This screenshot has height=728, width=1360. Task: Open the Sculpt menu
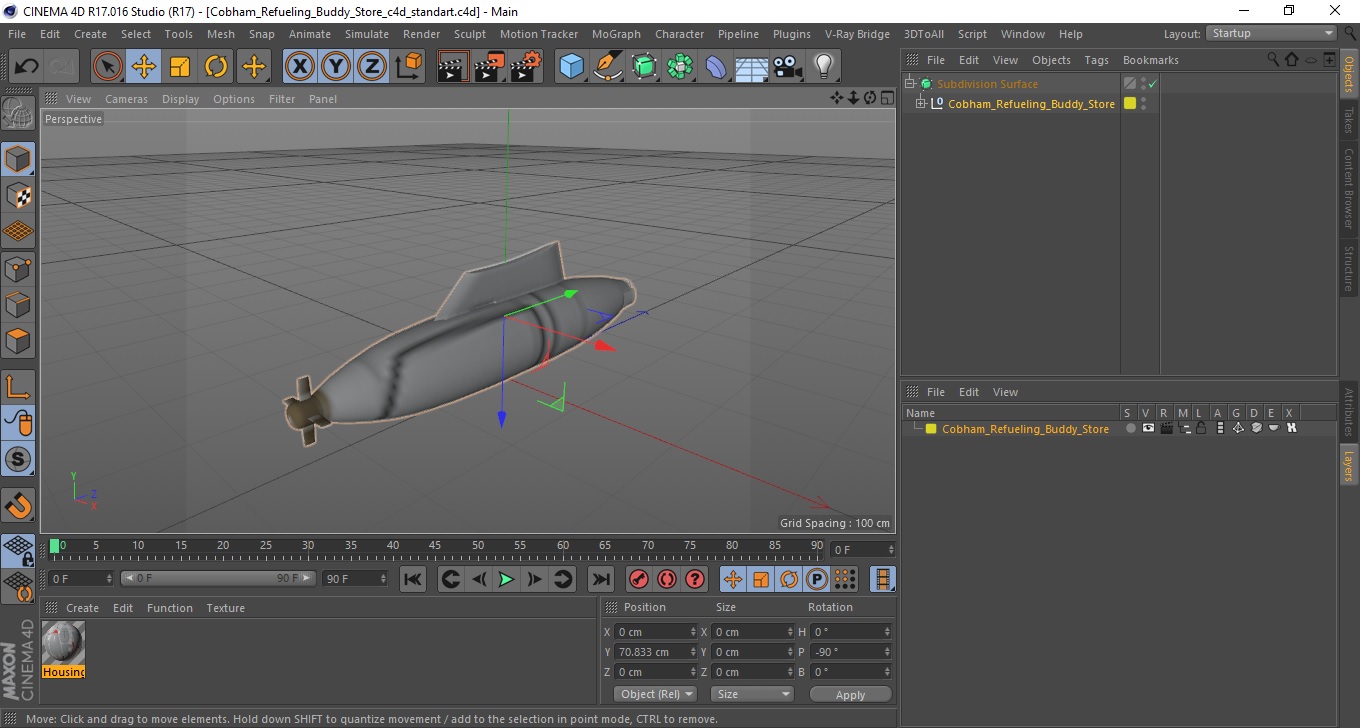point(469,34)
